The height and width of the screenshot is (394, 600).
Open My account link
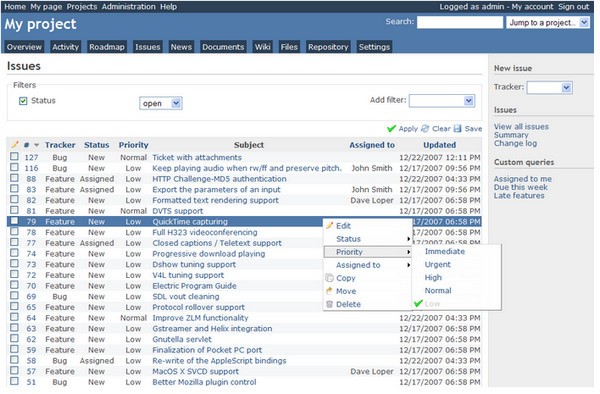tap(532, 7)
